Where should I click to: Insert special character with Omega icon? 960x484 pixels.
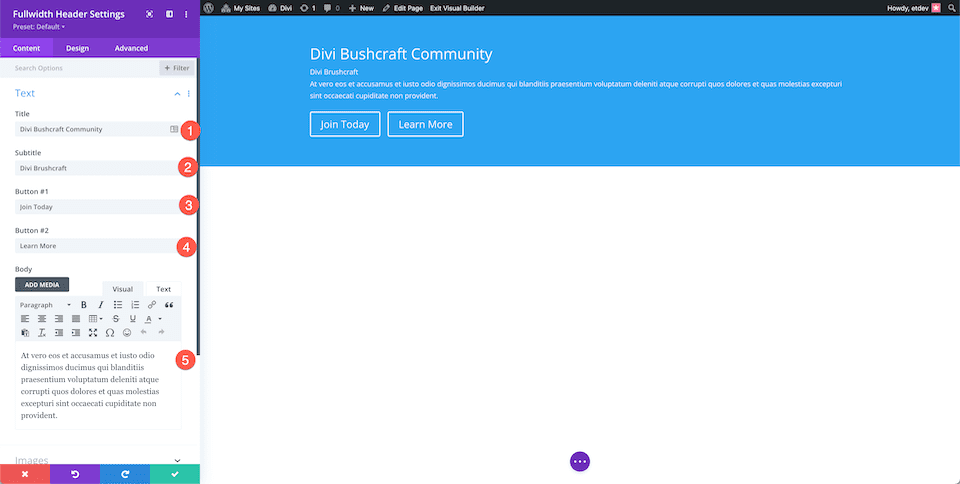[110, 332]
